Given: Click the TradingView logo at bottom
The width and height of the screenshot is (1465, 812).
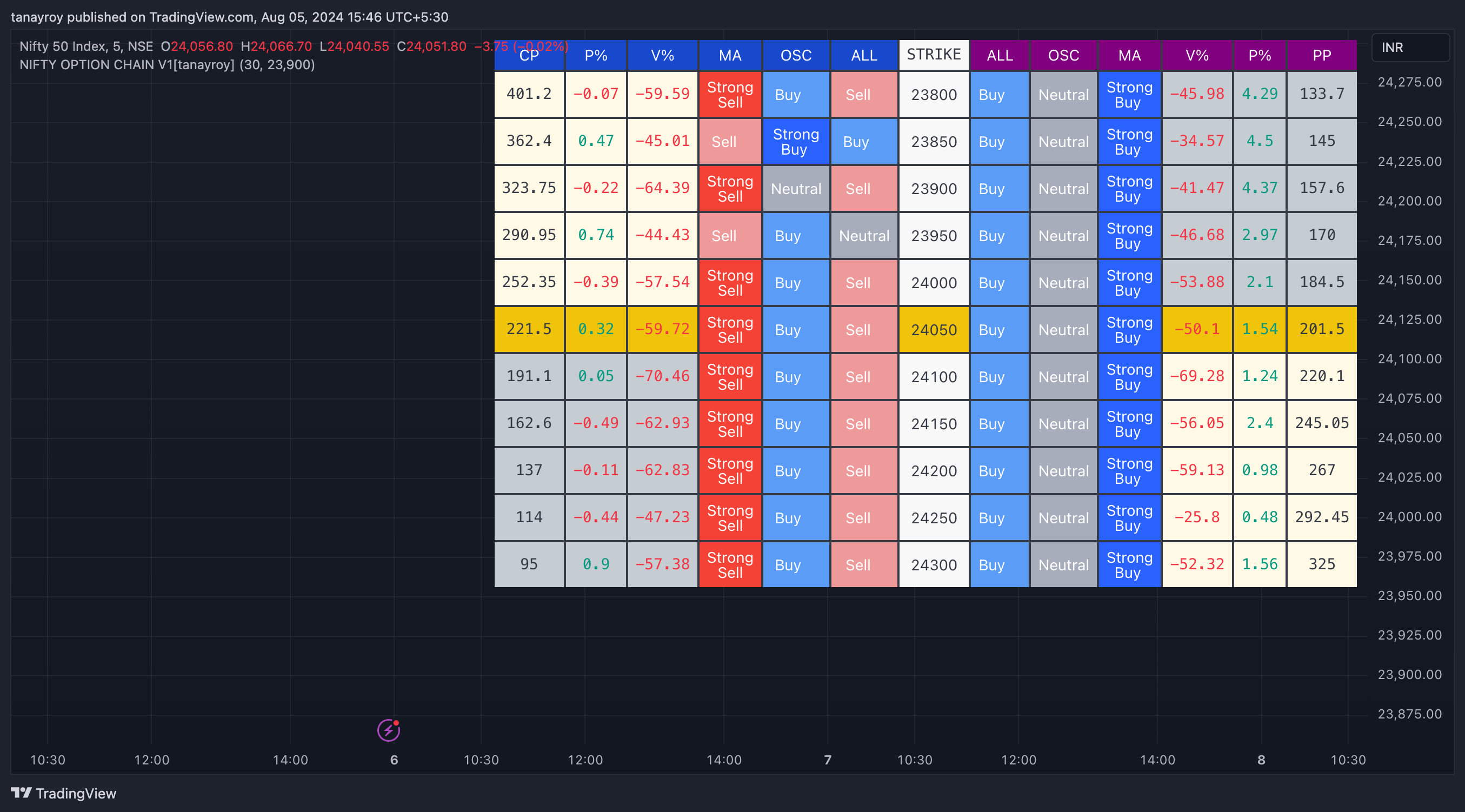Looking at the screenshot, I should tap(63, 793).
